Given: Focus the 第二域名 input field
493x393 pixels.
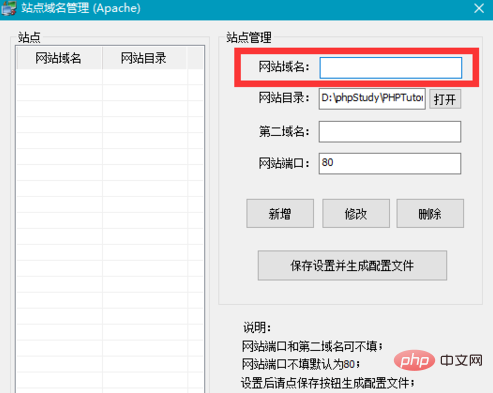Looking at the screenshot, I should tap(390, 132).
